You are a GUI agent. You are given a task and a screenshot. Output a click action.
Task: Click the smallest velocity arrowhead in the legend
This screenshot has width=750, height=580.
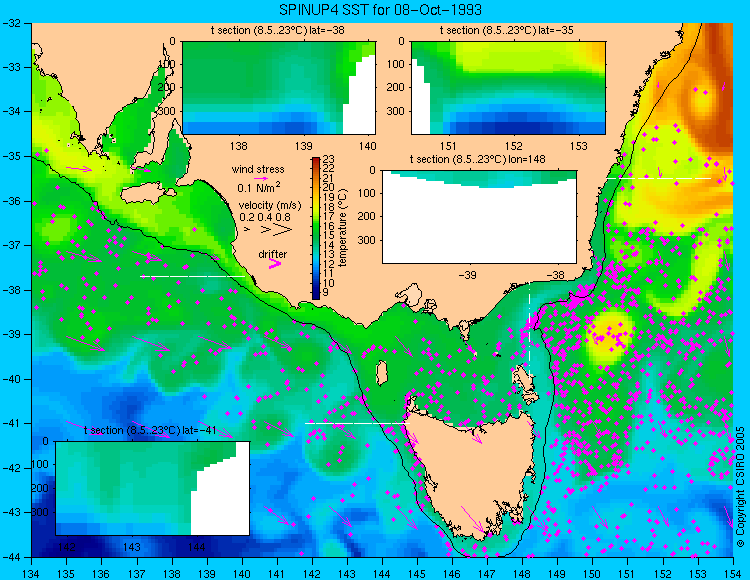pyautogui.click(x=247, y=230)
